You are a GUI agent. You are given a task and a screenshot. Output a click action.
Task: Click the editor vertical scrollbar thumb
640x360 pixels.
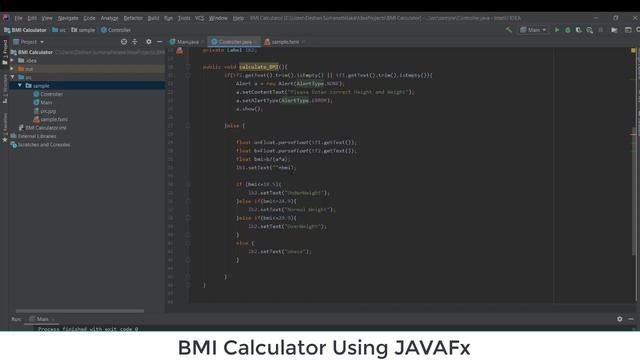tap(634, 191)
